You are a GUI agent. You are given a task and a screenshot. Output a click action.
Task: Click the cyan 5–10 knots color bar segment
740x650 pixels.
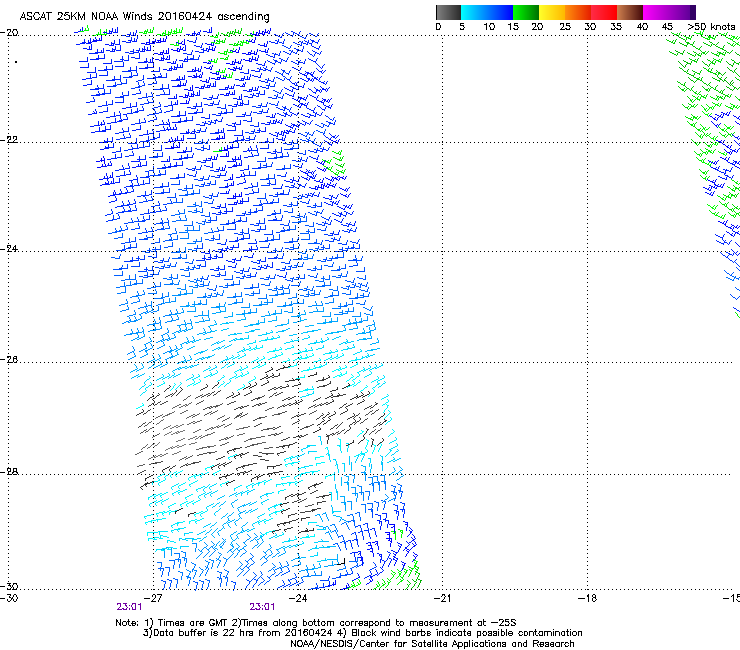(x=473, y=12)
